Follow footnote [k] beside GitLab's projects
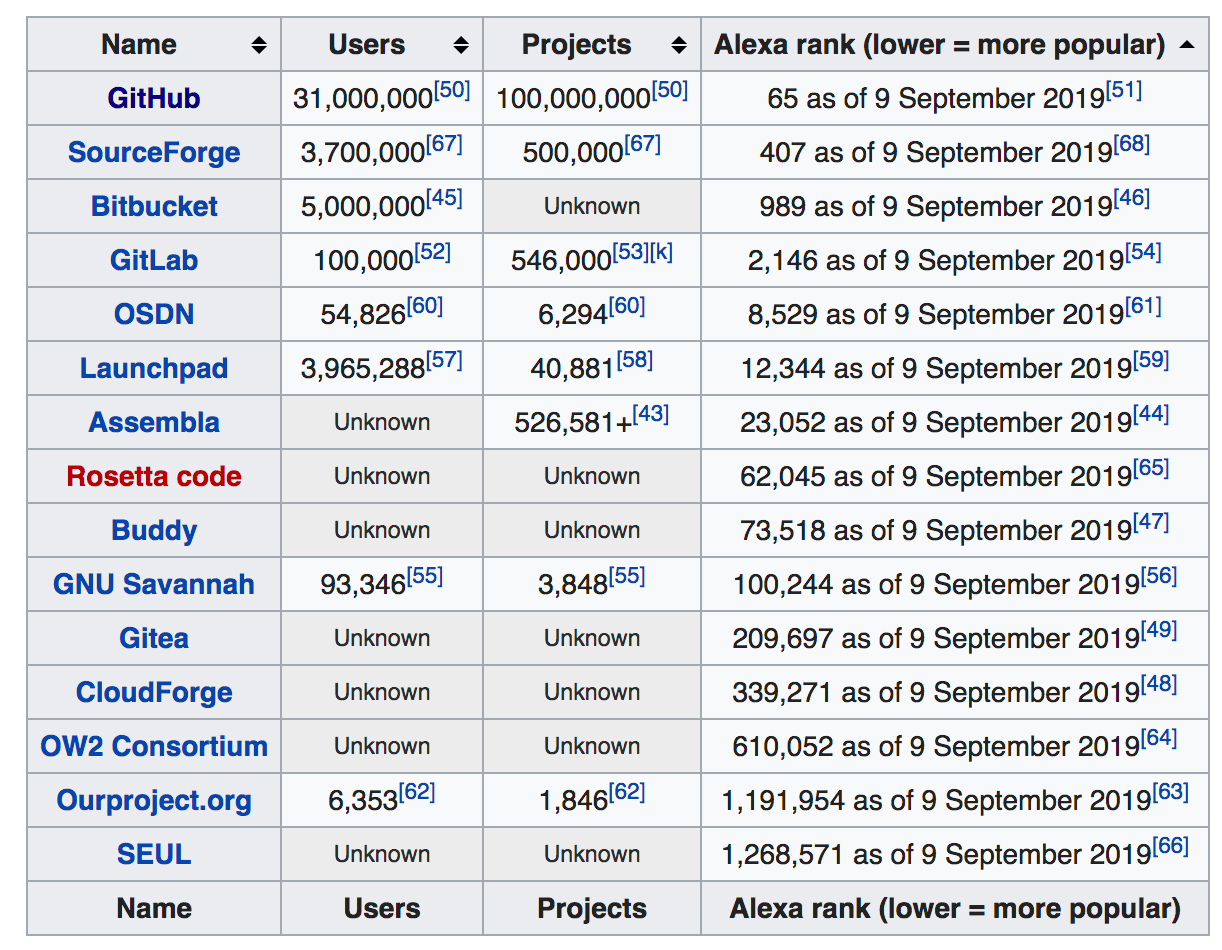This screenshot has width=1222, height=950. [661, 252]
